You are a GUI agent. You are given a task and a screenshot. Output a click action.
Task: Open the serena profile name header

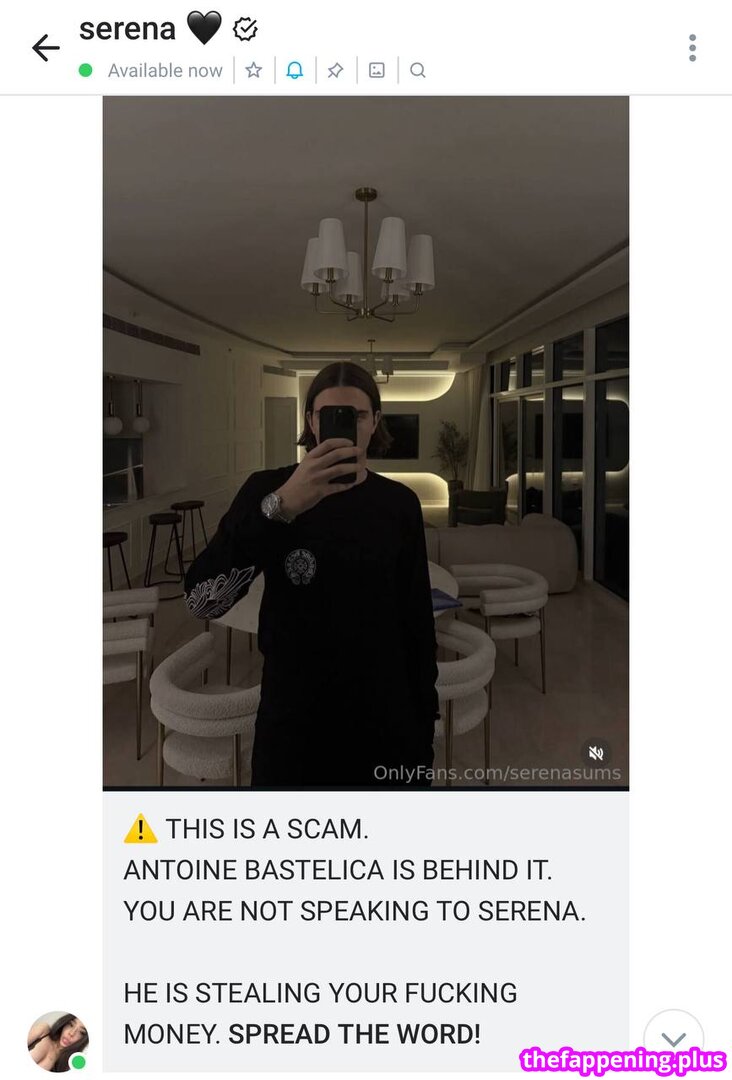127,29
